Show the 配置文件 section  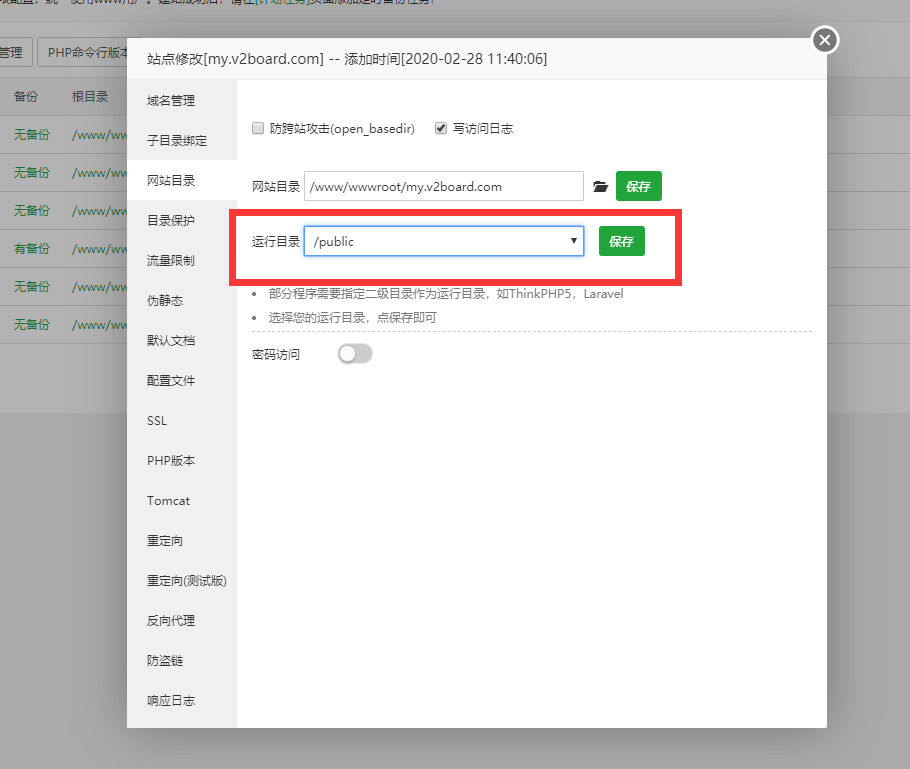tap(171, 381)
